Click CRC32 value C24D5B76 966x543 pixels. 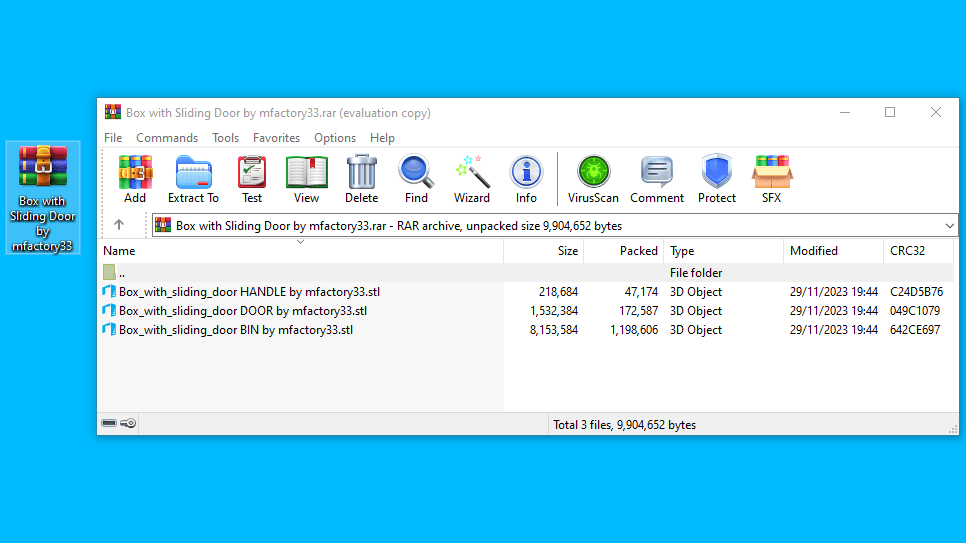(x=916, y=292)
